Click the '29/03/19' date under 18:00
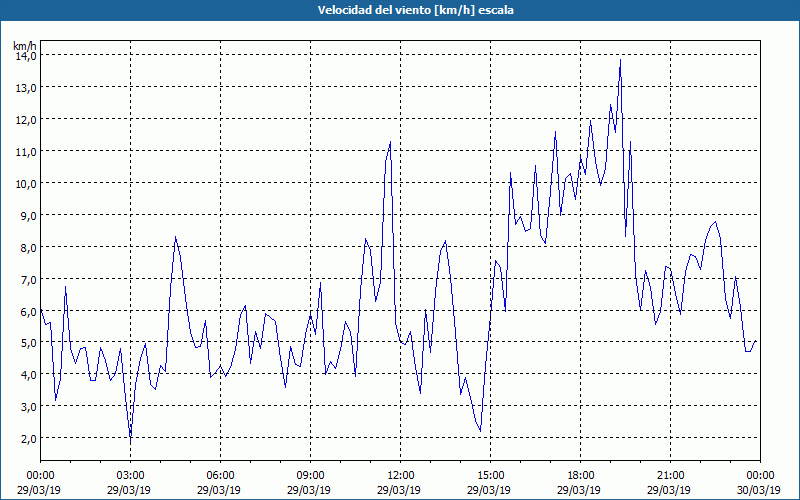This screenshot has width=800, height=500. [x=580, y=490]
